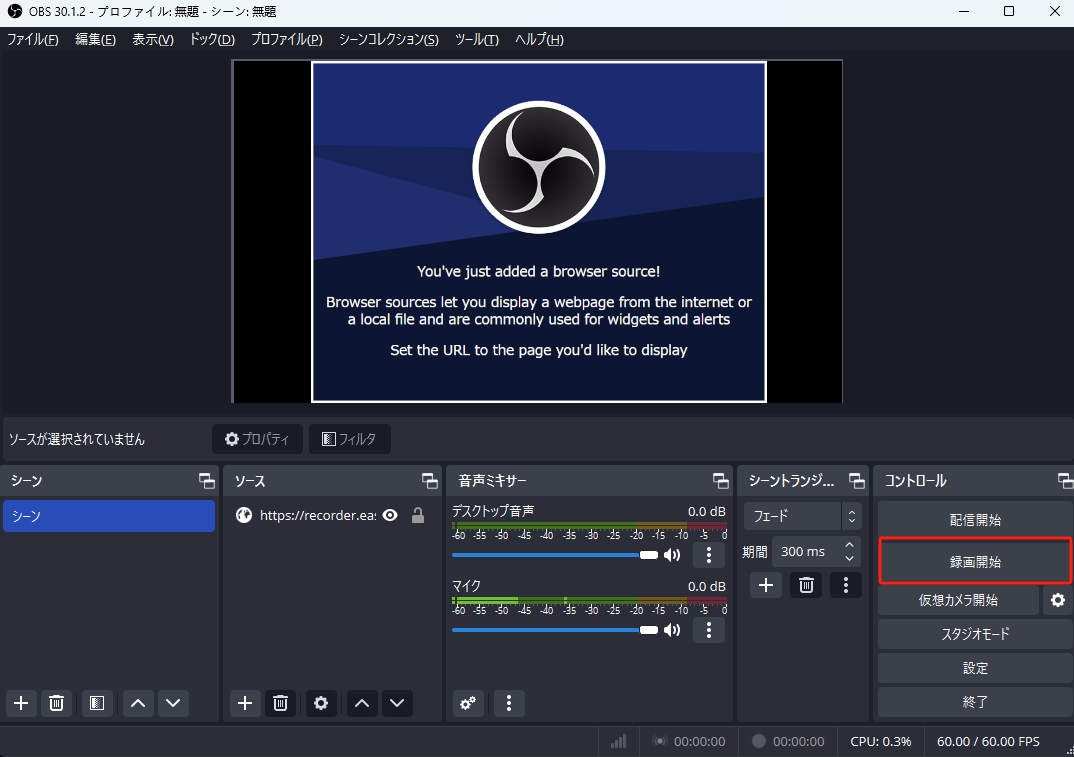Mute the デスクトップ音声 speaker icon

[x=672, y=555]
